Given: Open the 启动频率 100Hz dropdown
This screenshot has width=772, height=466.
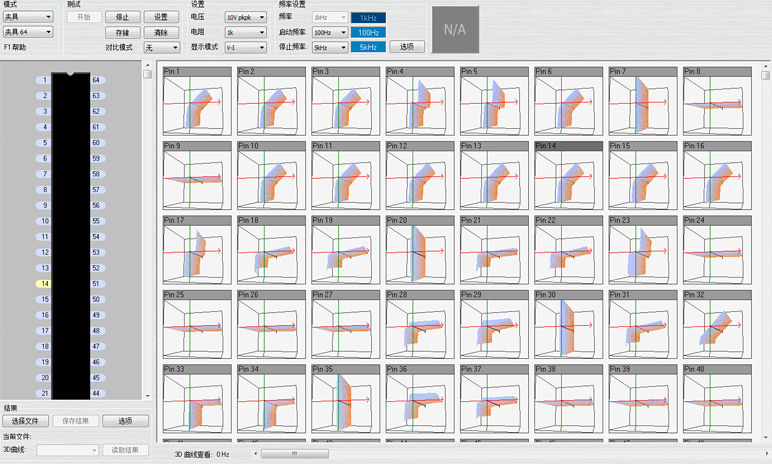Looking at the screenshot, I should pyautogui.click(x=329, y=32).
